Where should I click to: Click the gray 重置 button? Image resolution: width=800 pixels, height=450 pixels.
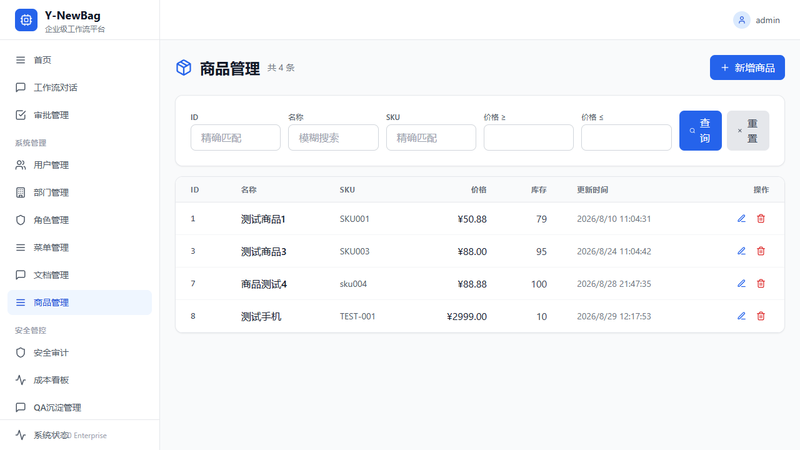point(748,131)
